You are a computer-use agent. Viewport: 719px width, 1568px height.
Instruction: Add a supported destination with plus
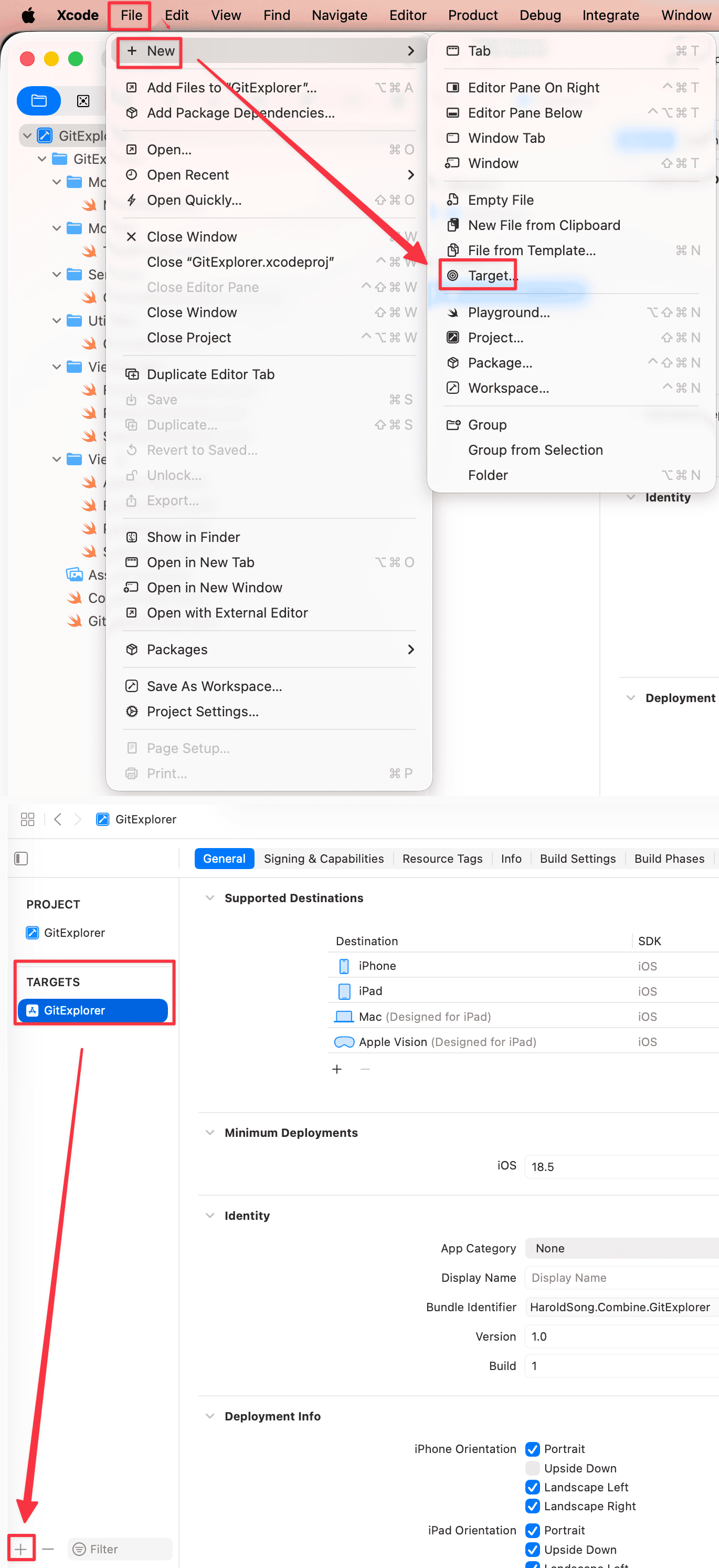point(337,1070)
